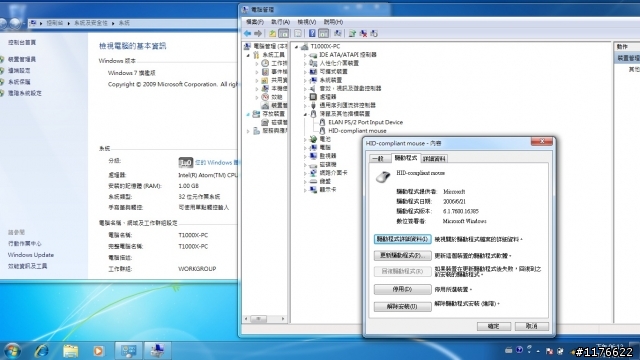Viewport: 640px width, 360px height.
Task: Expand the Event Viewer node in left tree
Action: [x=257, y=72]
